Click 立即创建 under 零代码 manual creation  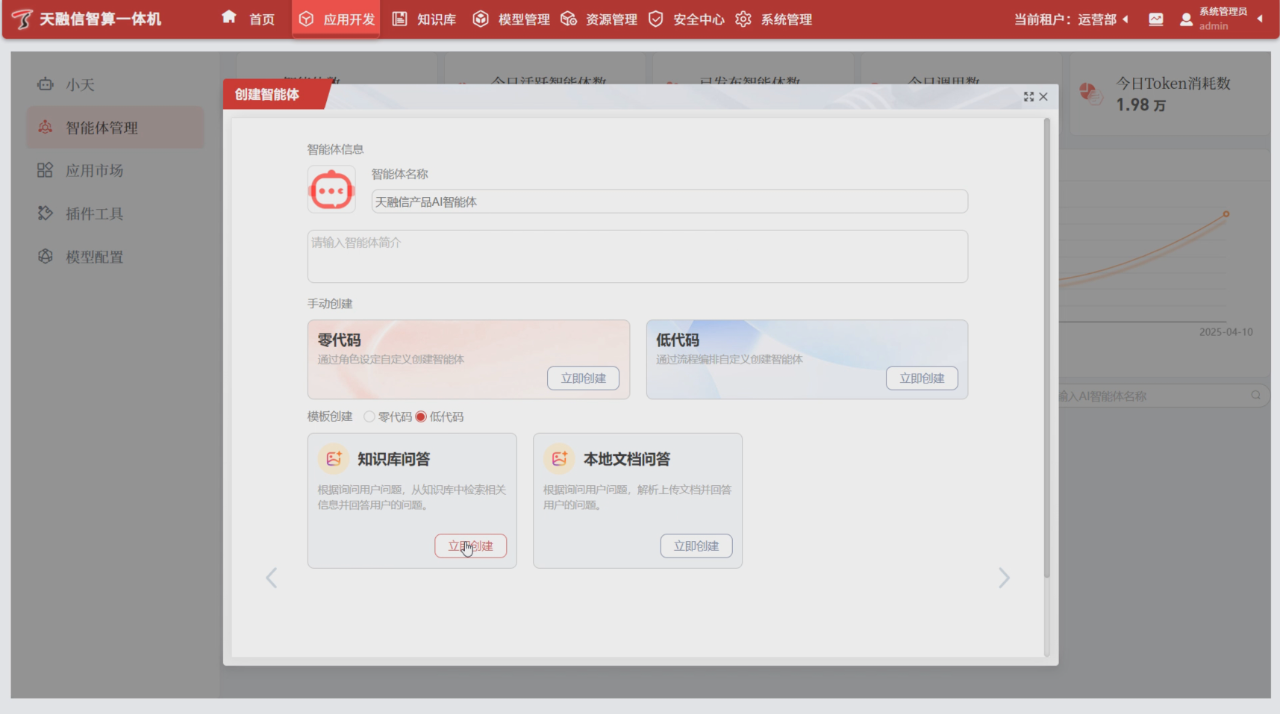click(583, 379)
